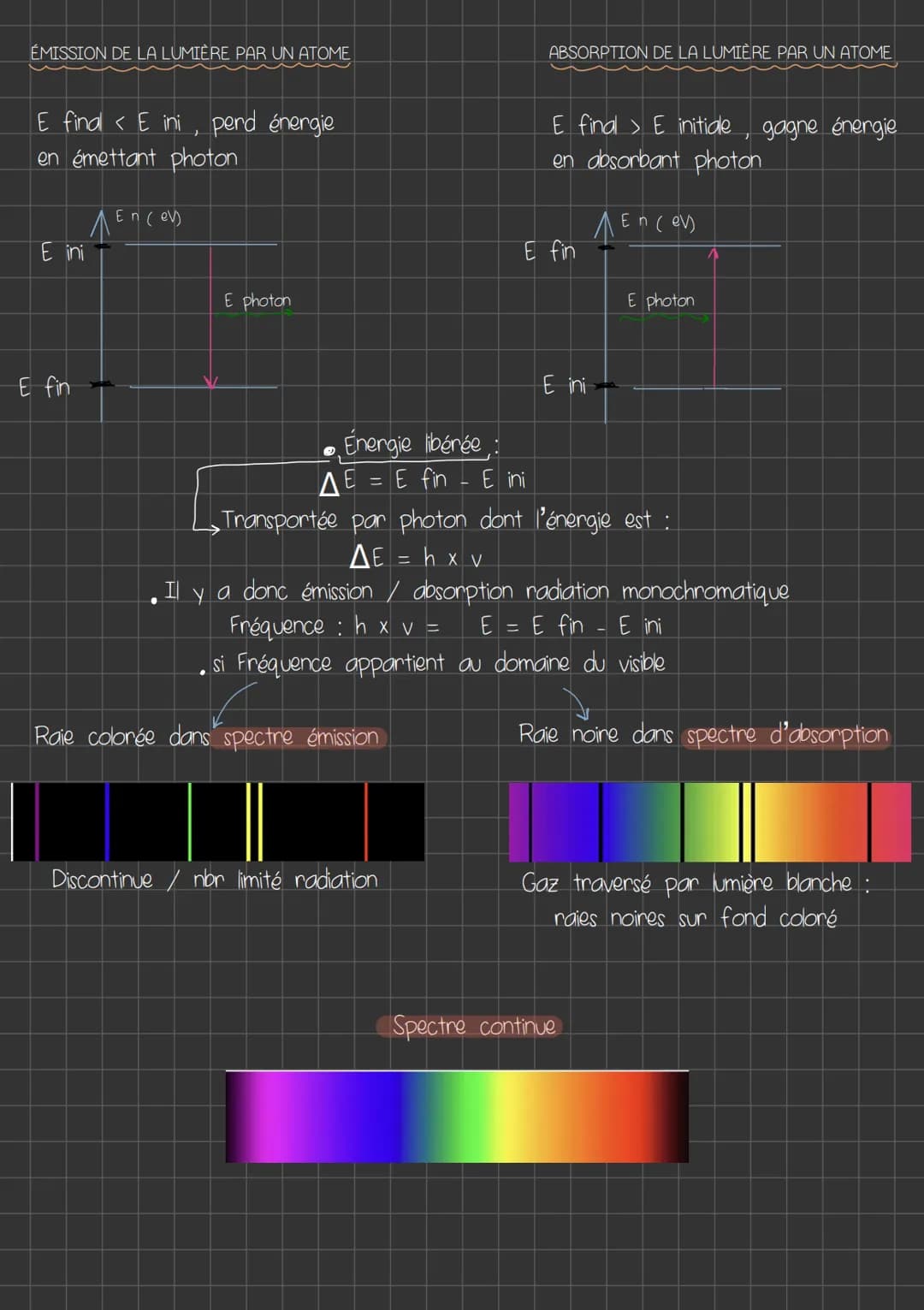This screenshot has height=1310, width=924.
Task: Click 'E n ( eV)' axis label in absorption diagram
Action: click(657, 222)
